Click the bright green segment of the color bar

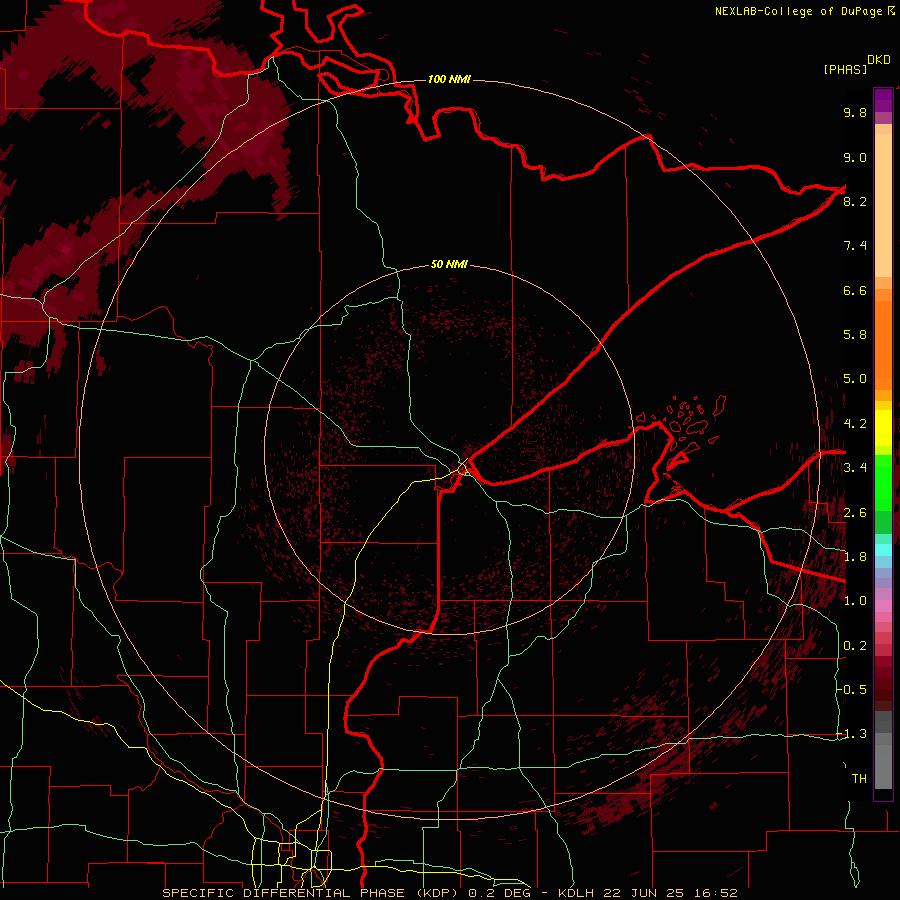(x=883, y=482)
